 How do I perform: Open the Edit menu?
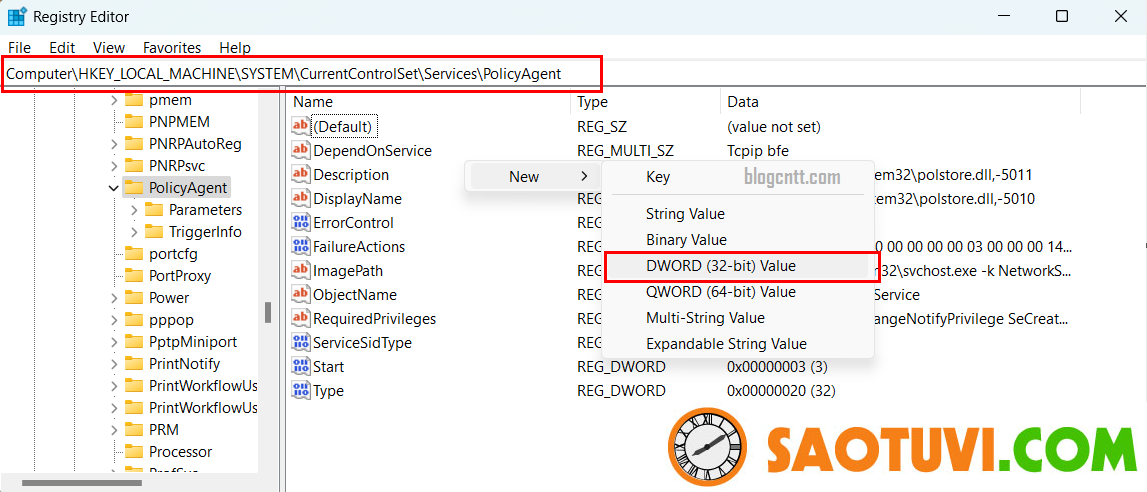point(62,48)
